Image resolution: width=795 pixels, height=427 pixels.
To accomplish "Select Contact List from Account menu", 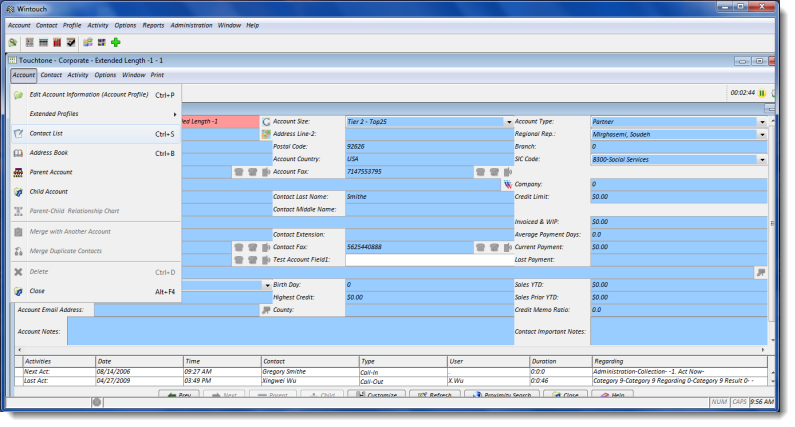I will click(x=96, y=134).
